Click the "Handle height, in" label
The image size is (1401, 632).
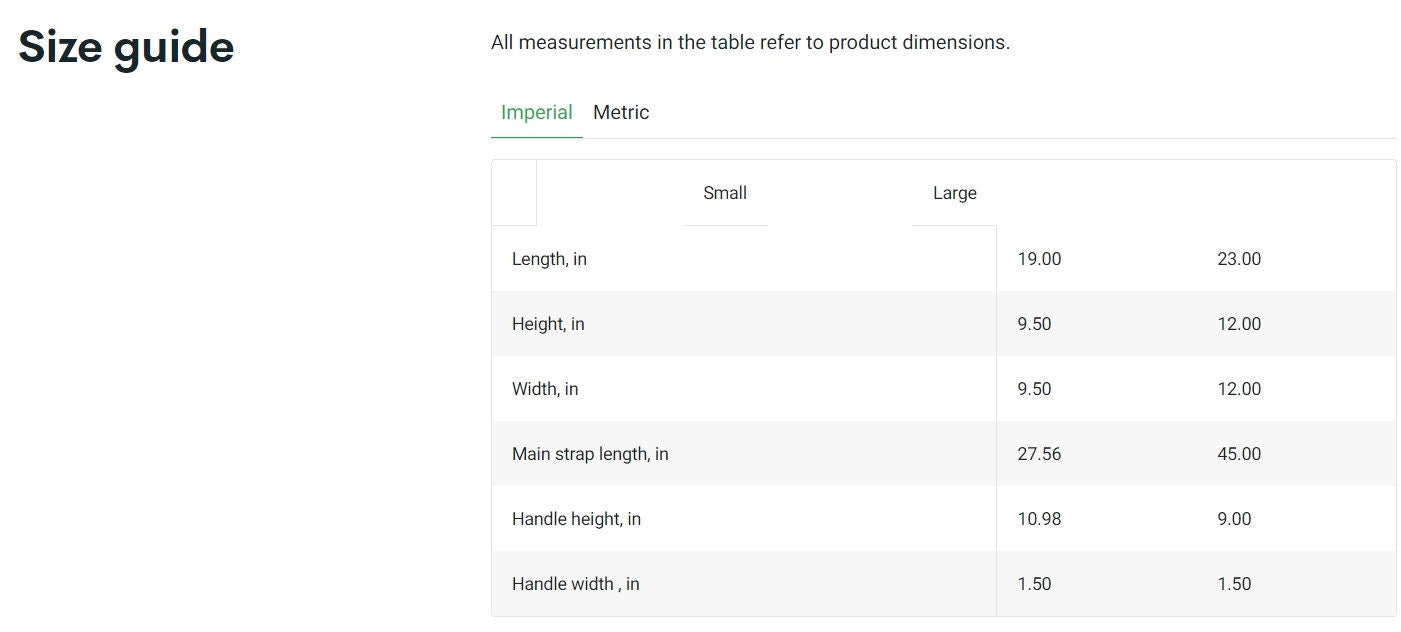[576, 519]
